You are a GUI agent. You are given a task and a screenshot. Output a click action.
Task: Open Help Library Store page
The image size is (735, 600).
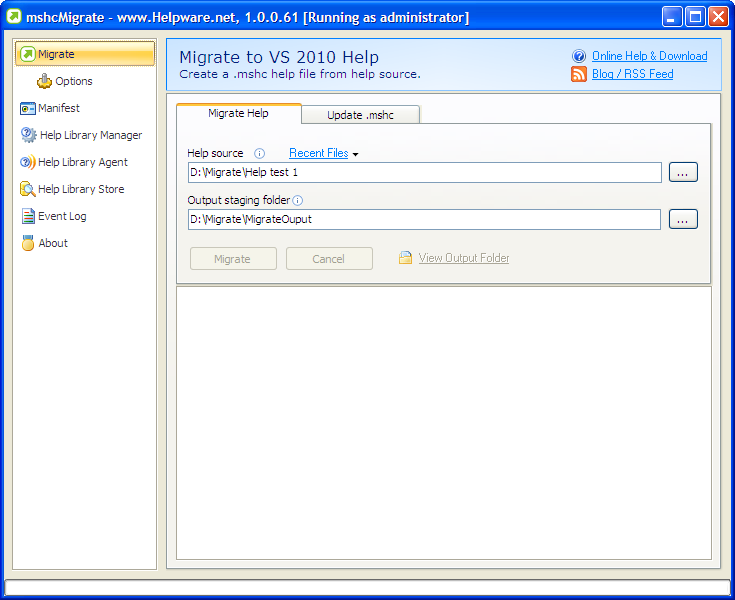81,189
